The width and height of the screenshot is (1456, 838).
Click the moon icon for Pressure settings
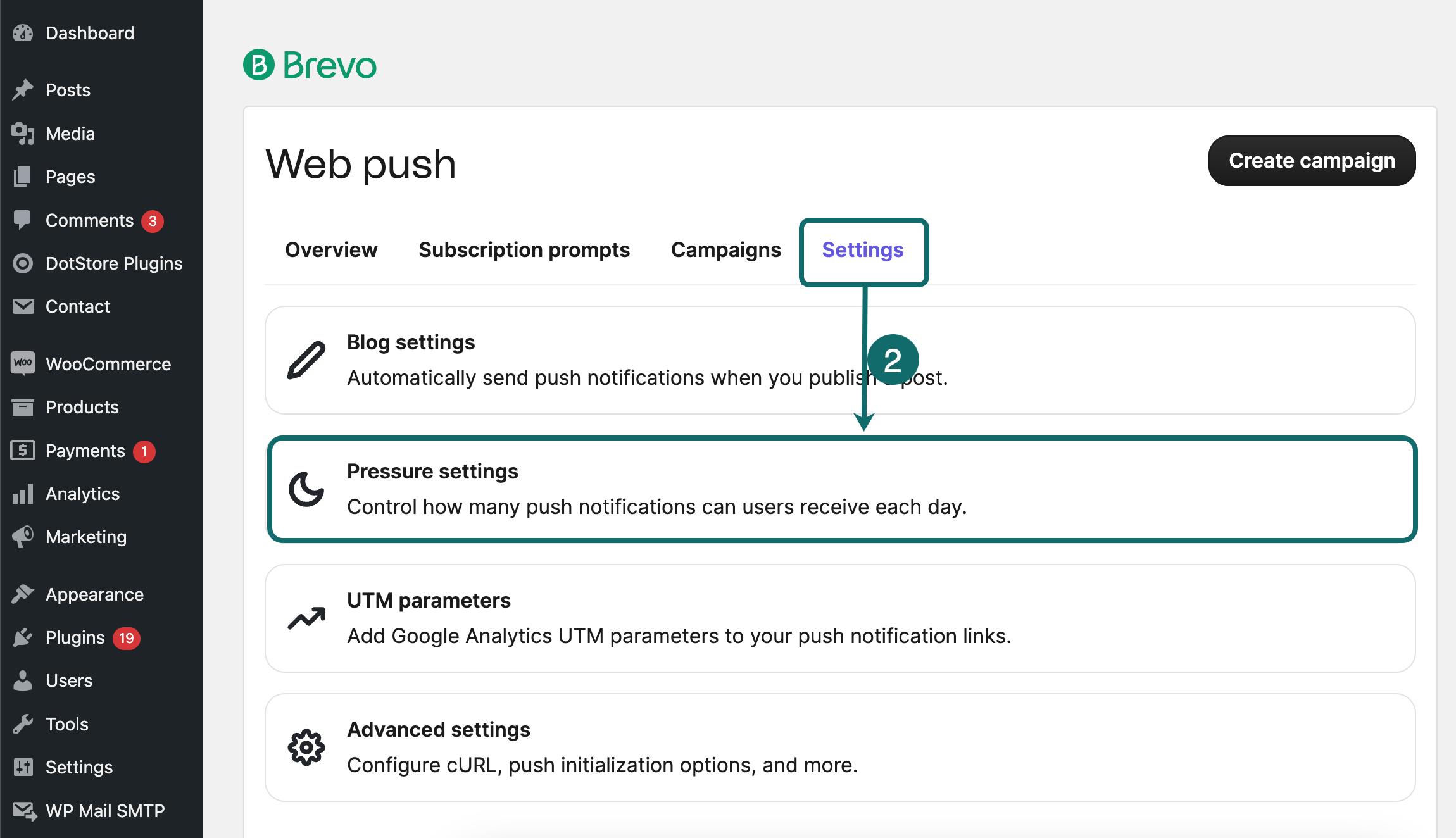point(306,489)
